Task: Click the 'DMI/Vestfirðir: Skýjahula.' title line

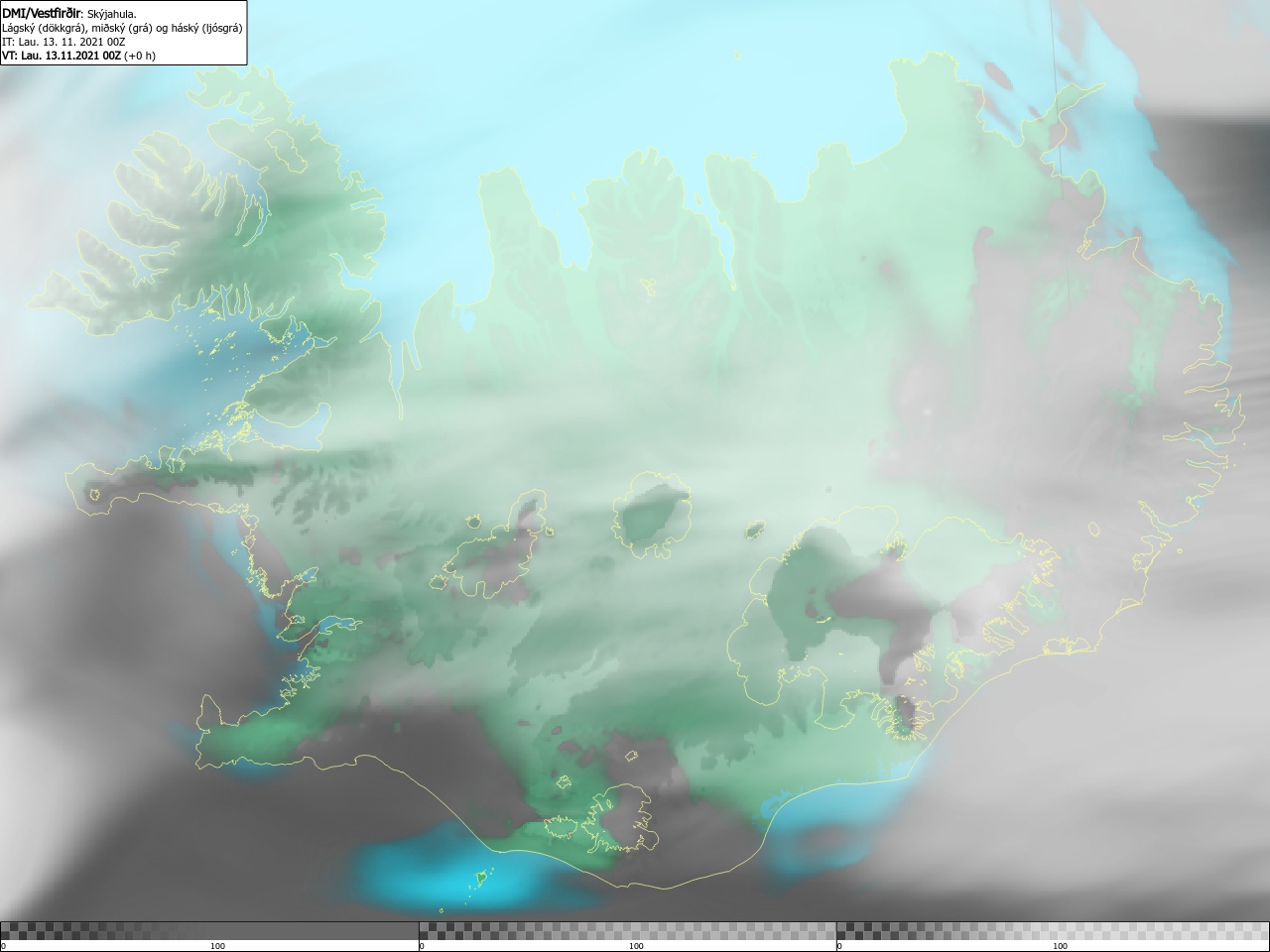Action: (x=69, y=13)
